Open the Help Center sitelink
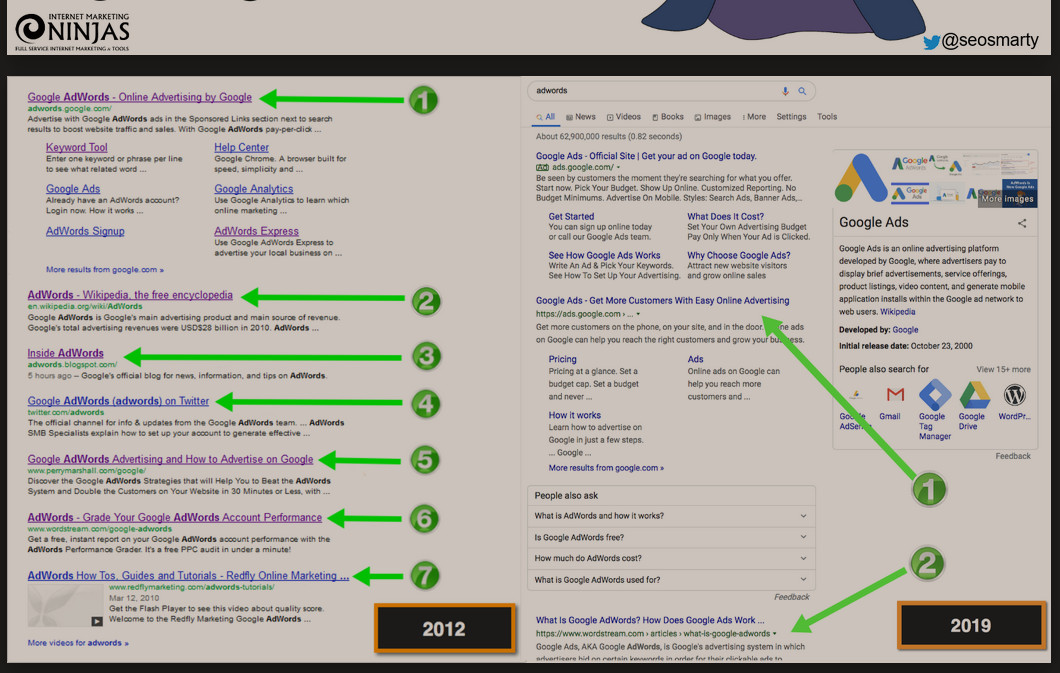 point(241,147)
